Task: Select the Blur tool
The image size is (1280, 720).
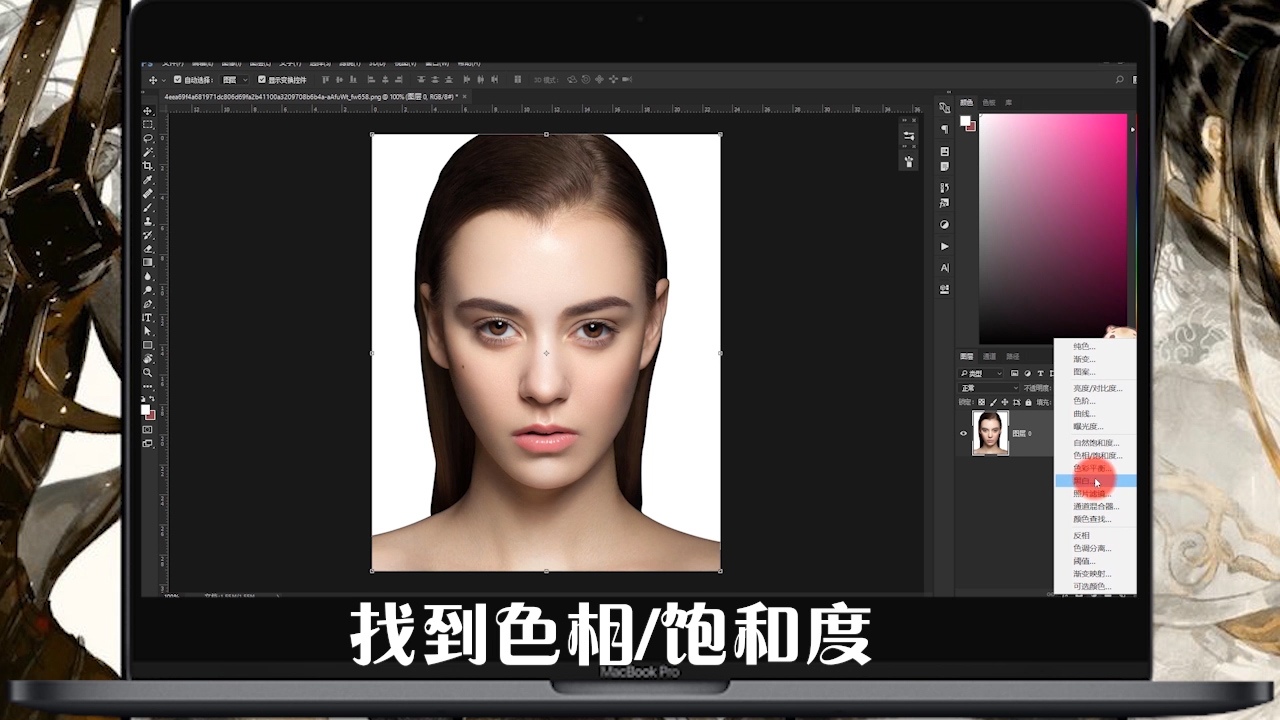Action: [x=148, y=276]
